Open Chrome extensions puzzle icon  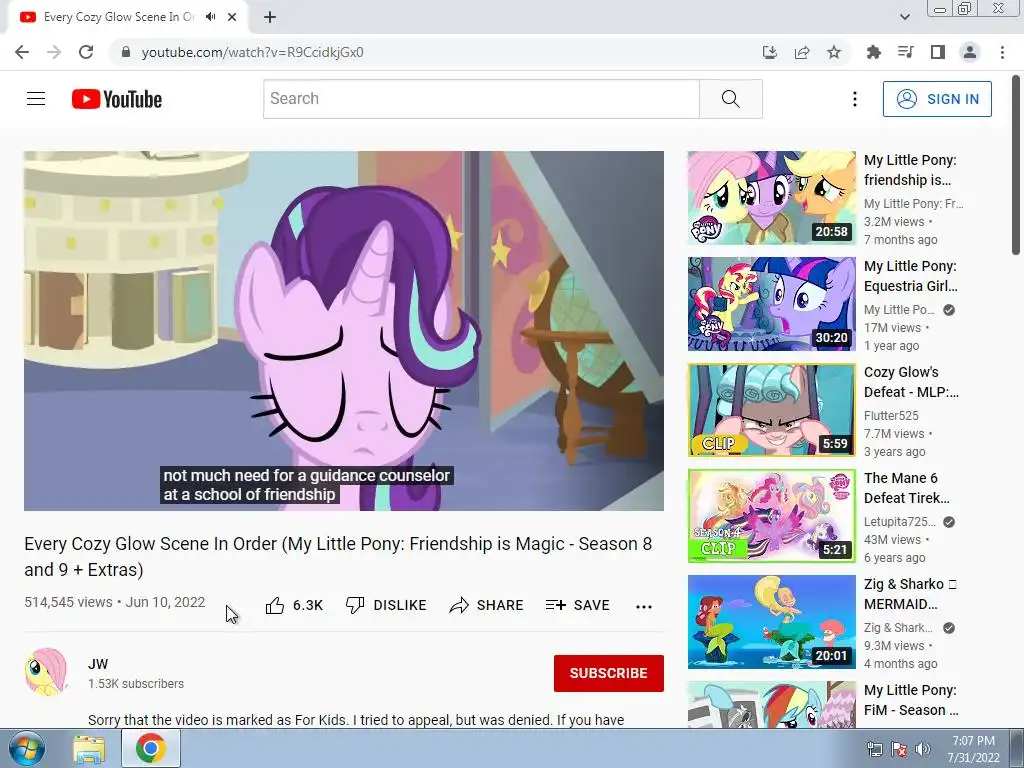874,52
